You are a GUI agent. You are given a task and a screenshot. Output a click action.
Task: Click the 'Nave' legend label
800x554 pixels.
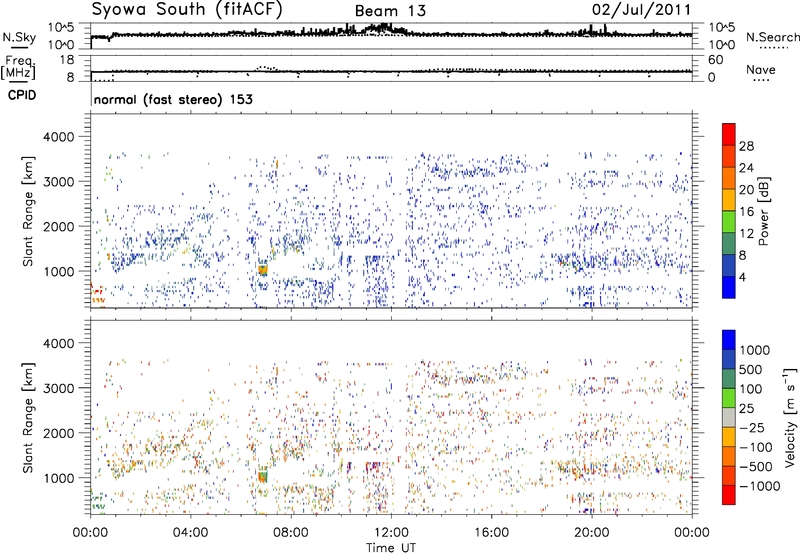point(761,70)
